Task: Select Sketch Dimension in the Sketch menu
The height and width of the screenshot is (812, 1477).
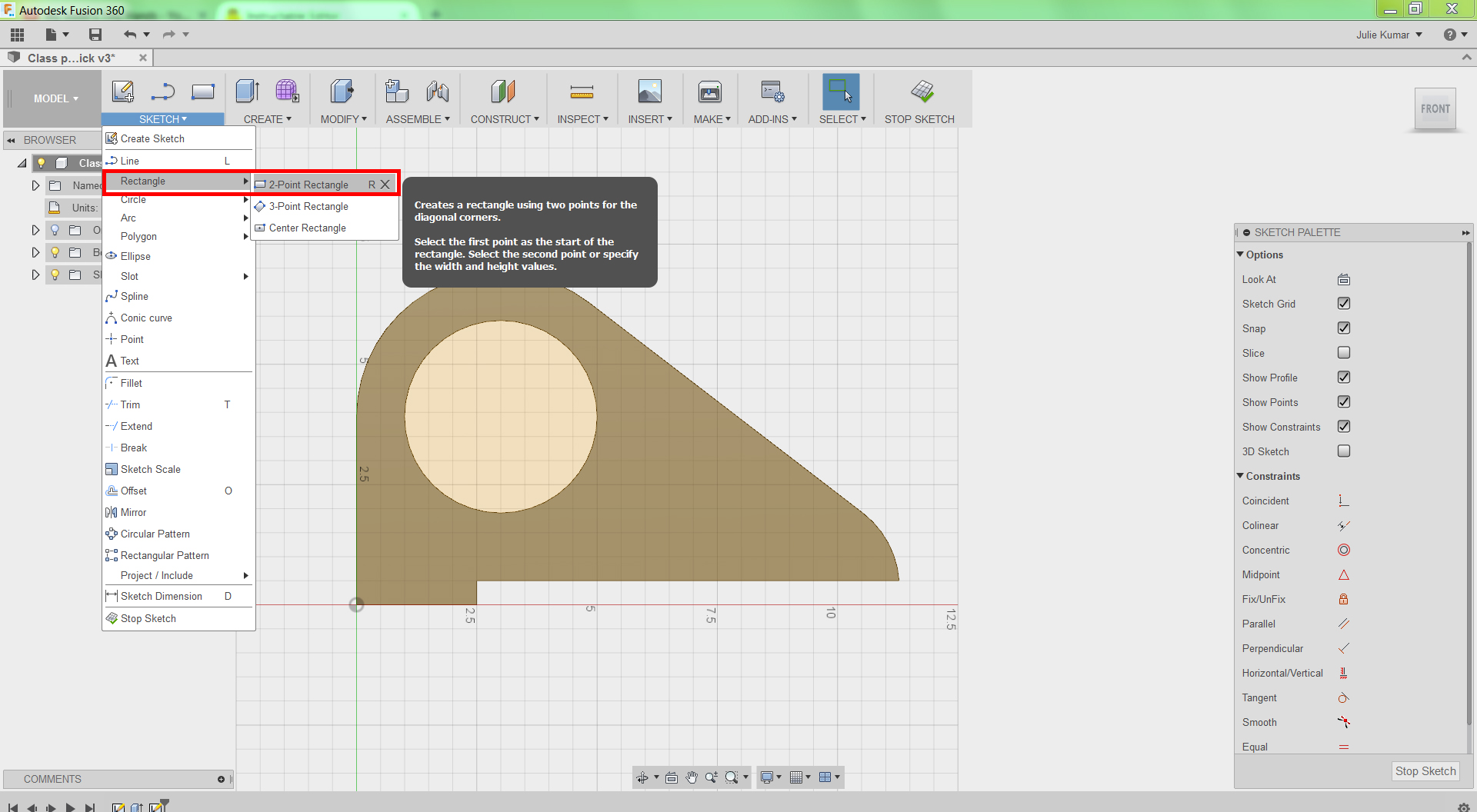Action: pyautogui.click(x=178, y=596)
